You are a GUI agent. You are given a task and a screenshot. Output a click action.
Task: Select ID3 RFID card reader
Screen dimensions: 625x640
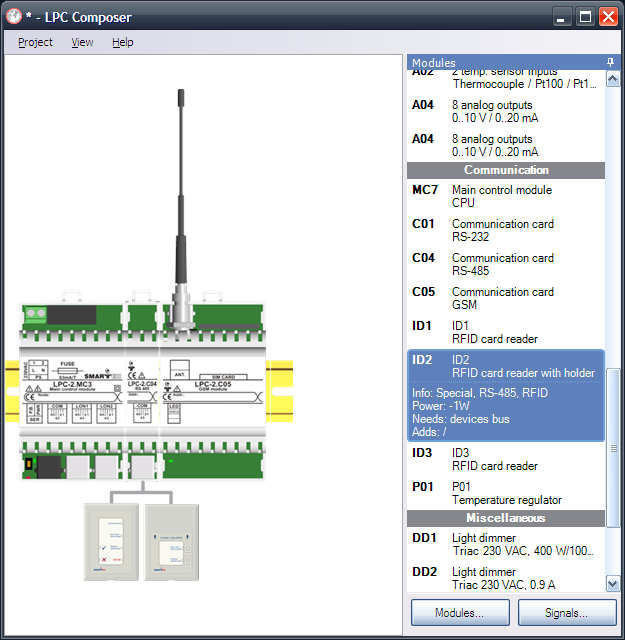click(506, 459)
